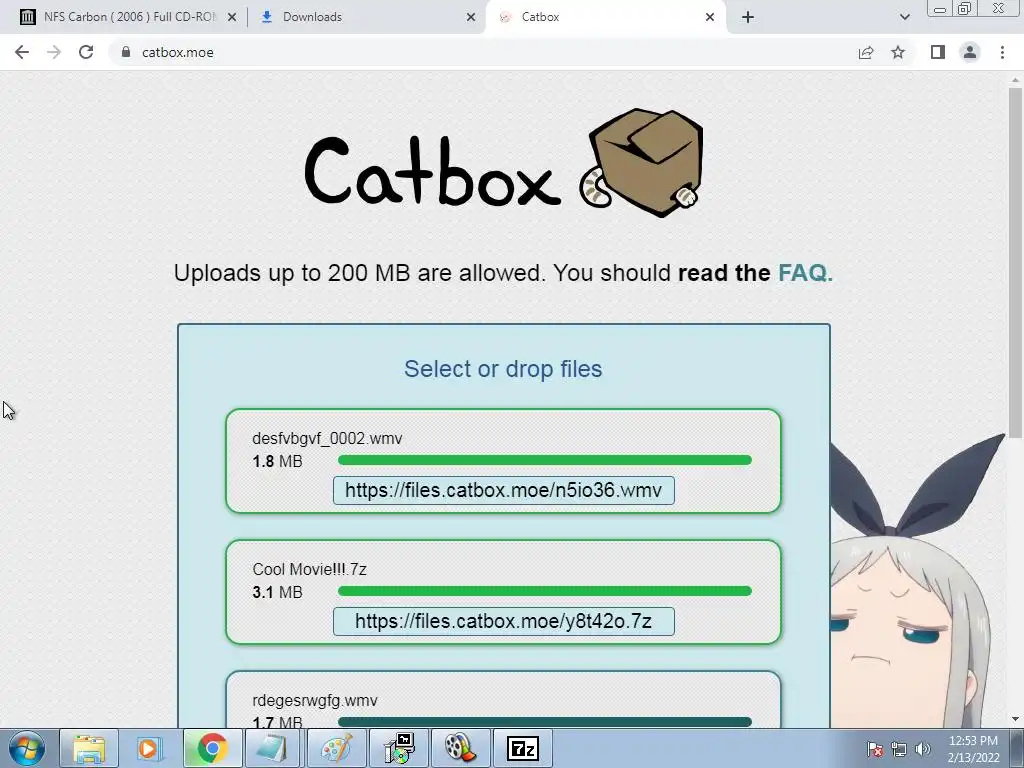
Task: Open the Chrome profile avatar
Action: [970, 52]
